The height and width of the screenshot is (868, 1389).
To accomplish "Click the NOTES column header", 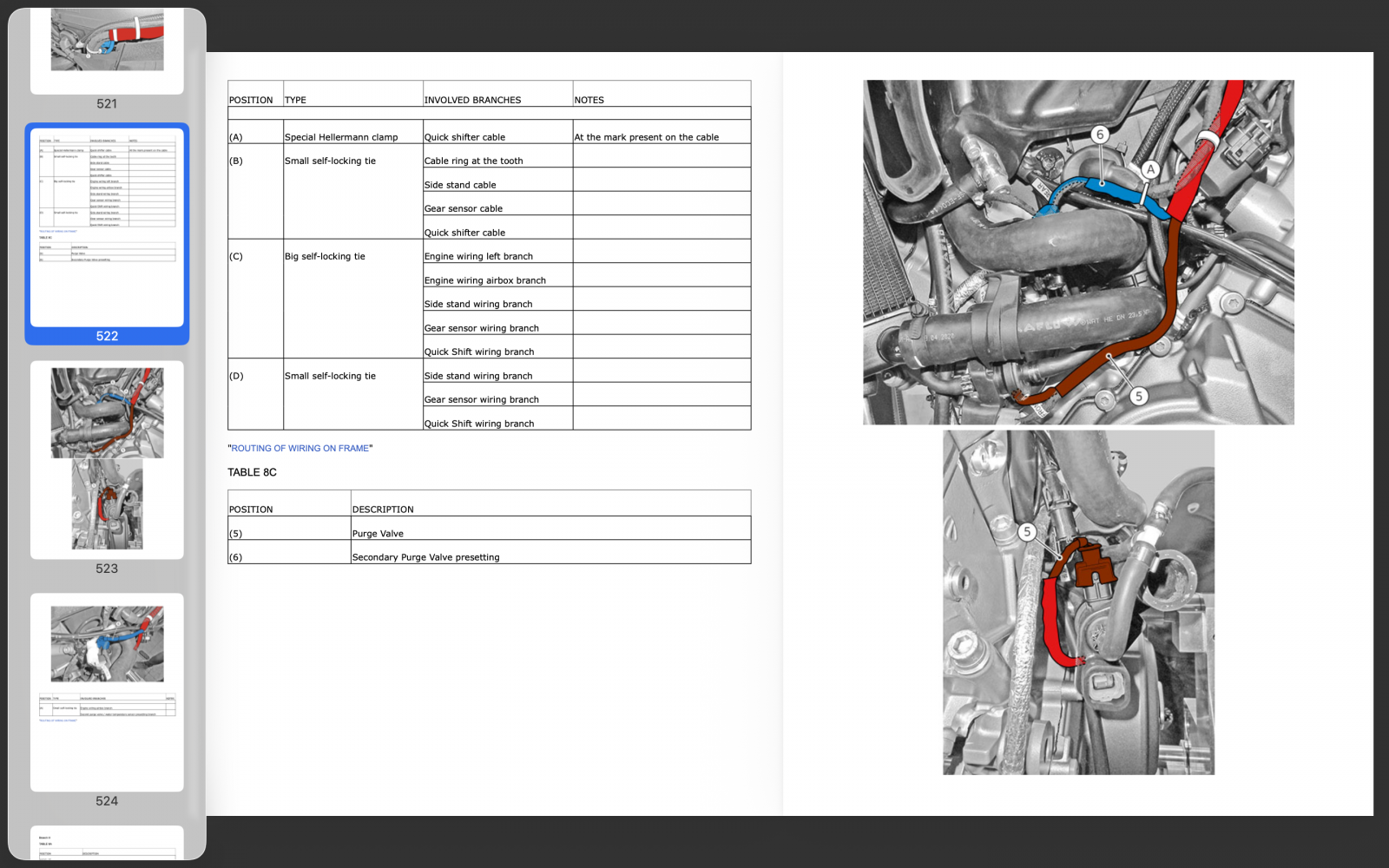I will 589,100.
